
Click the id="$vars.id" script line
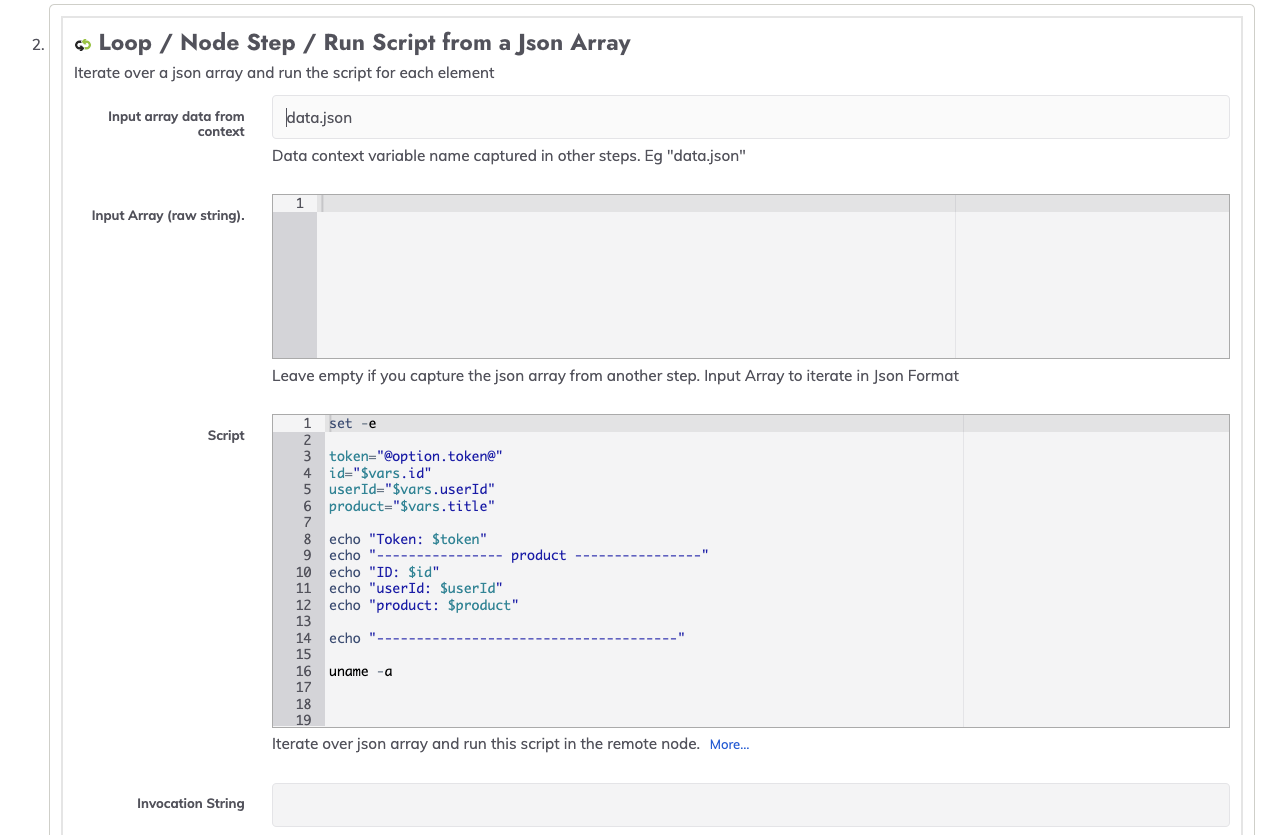[380, 473]
